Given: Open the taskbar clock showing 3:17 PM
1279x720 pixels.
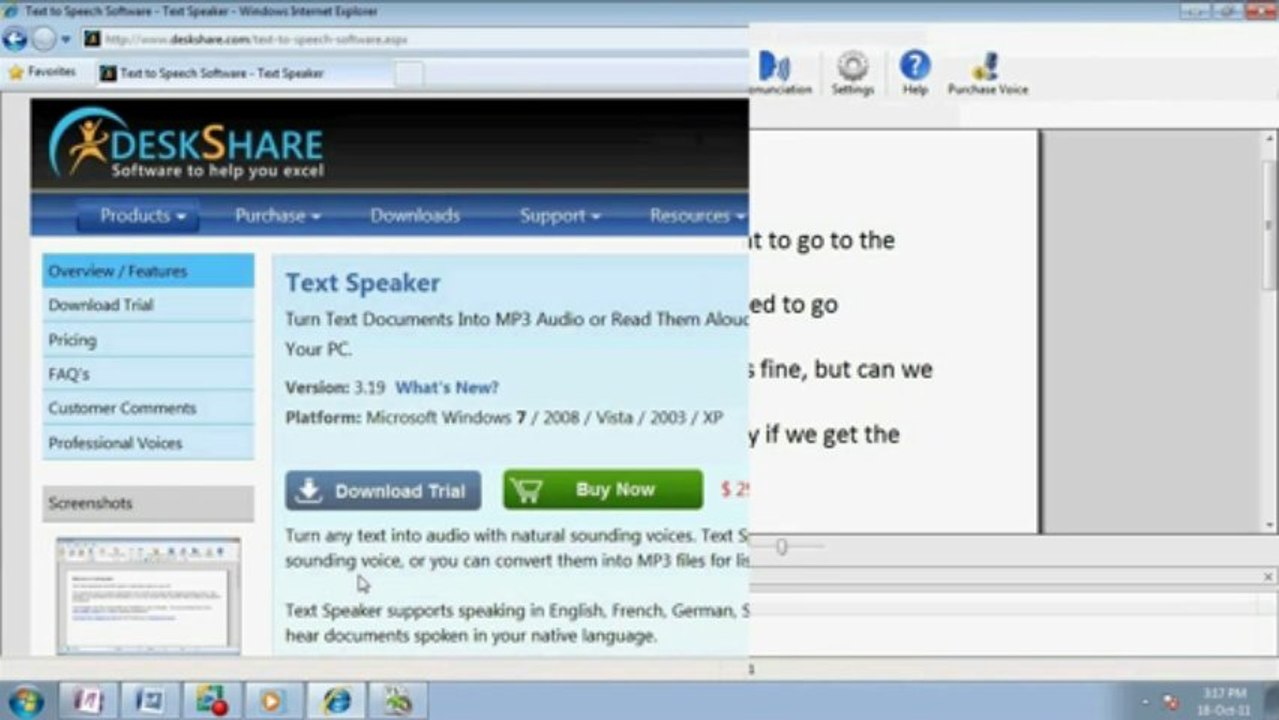Looking at the screenshot, I should pos(1225,701).
